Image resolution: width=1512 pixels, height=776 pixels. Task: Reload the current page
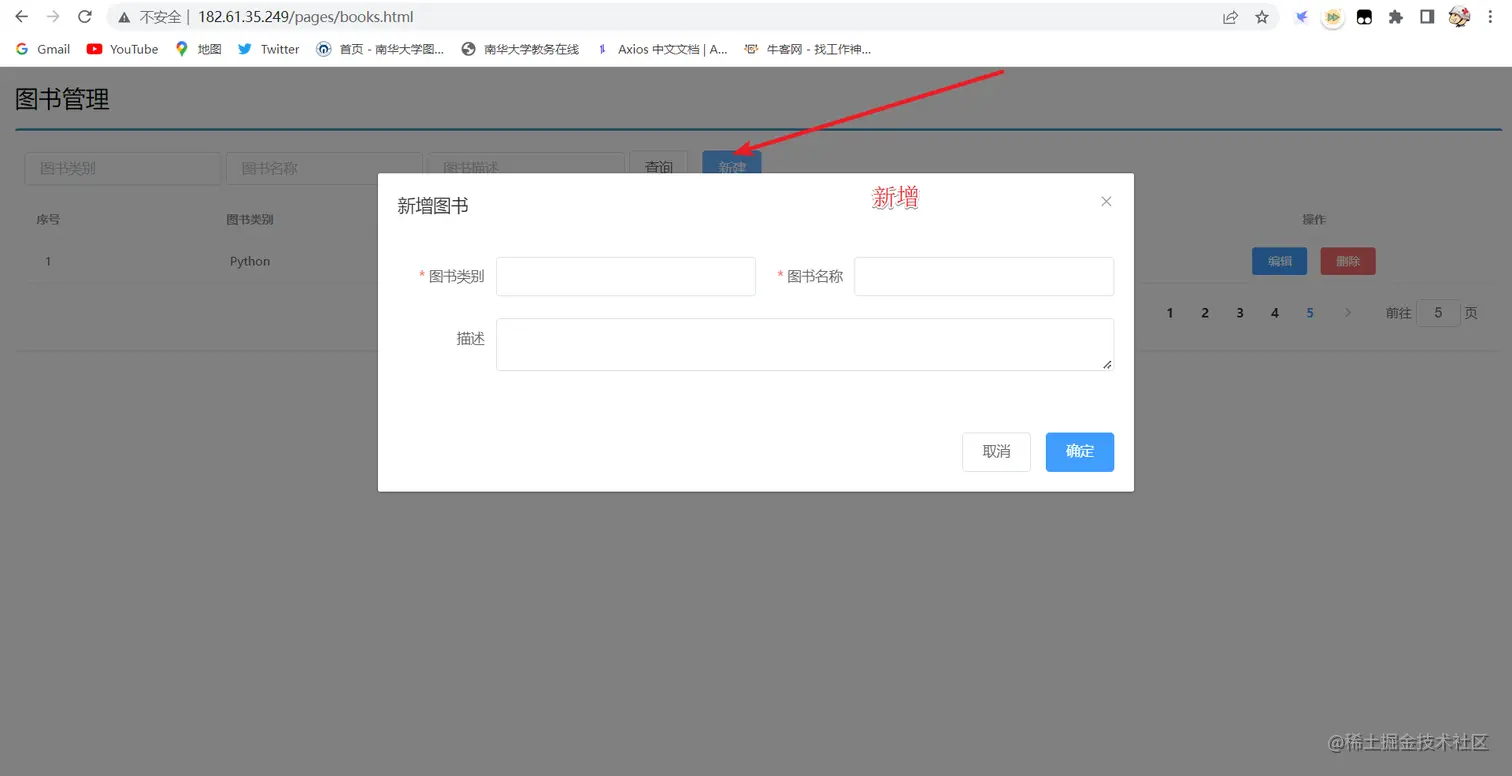[85, 17]
